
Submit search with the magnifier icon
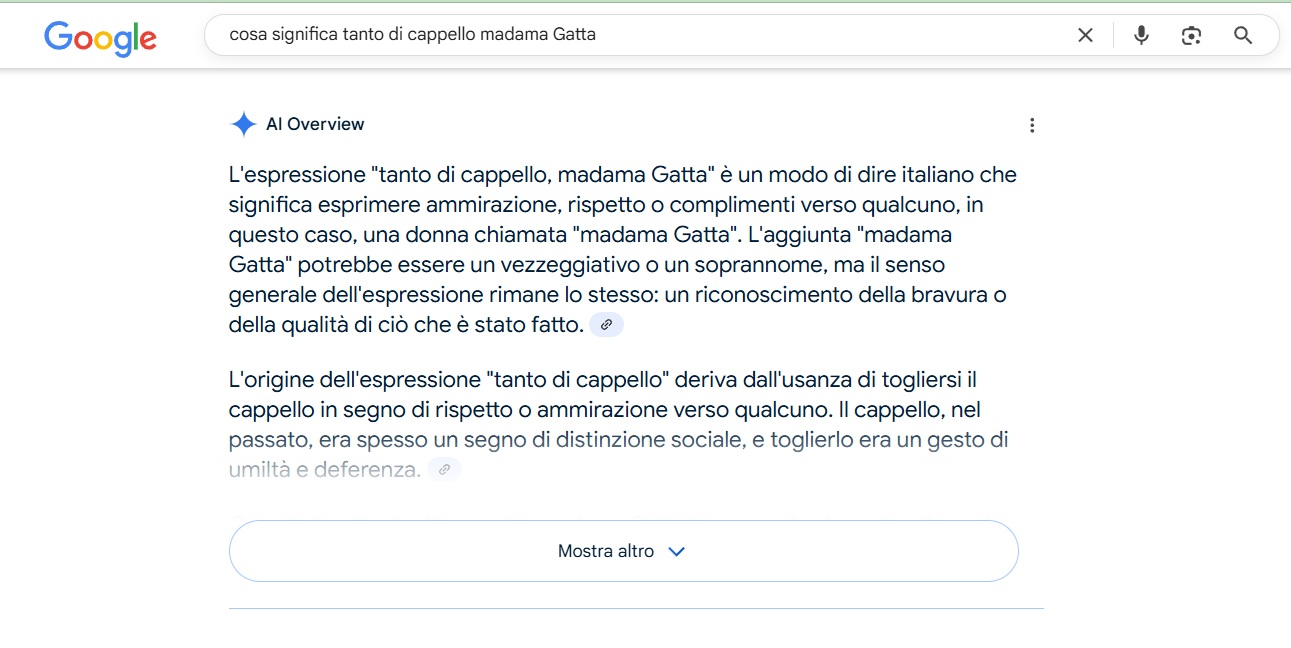(1243, 36)
